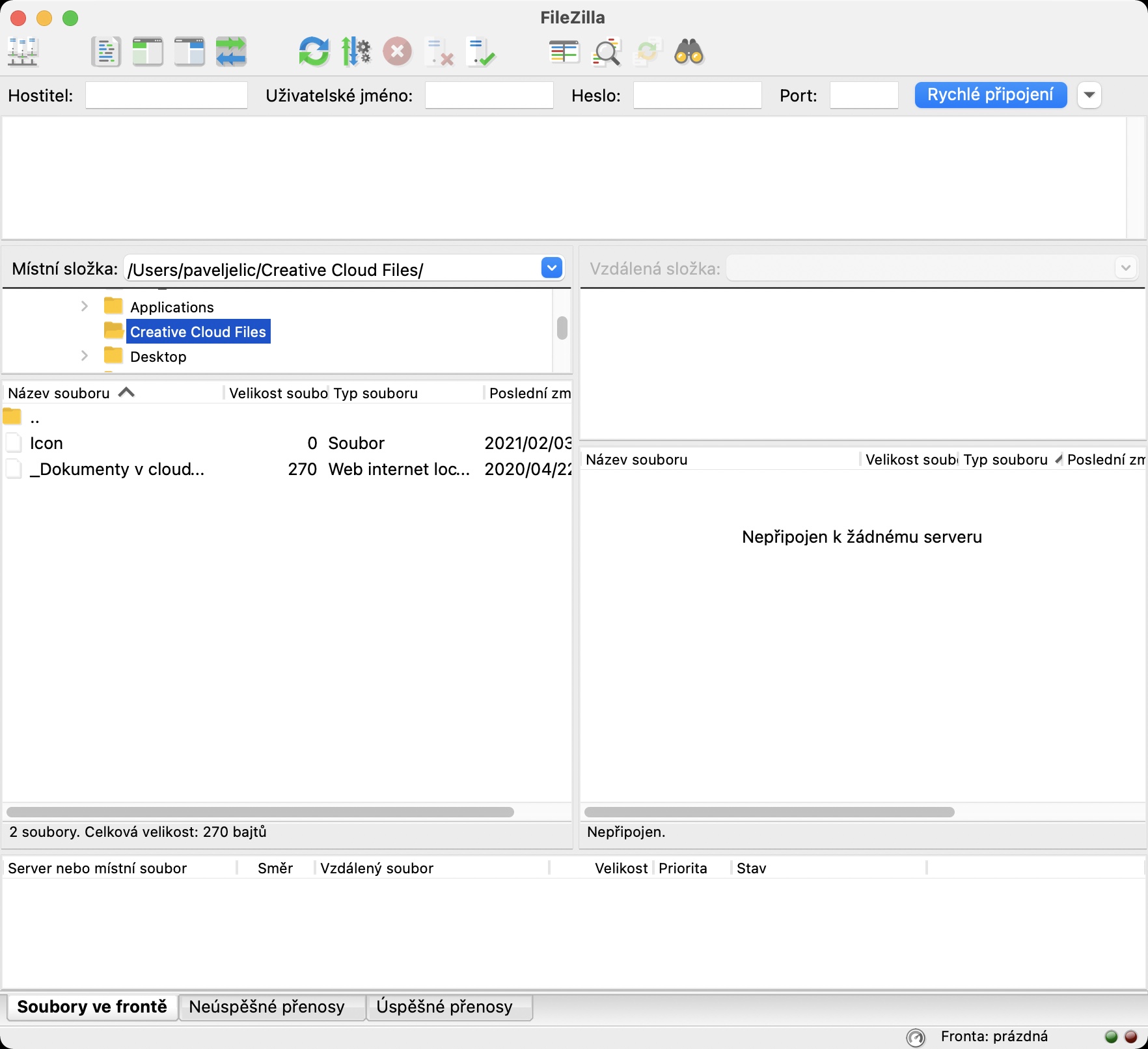Select the Applications folder tree item
The width and height of the screenshot is (1148, 1049).
pos(172,307)
